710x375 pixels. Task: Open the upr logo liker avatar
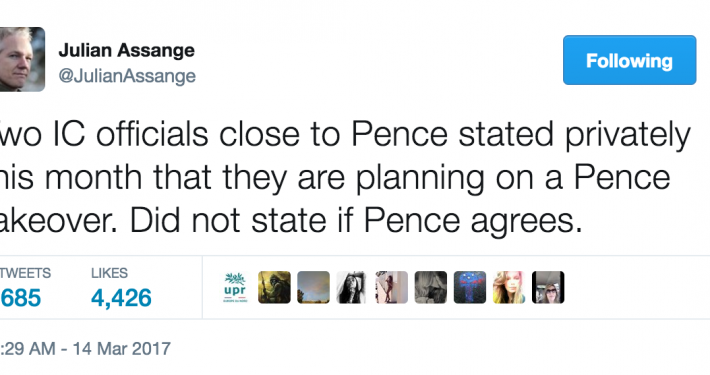(x=235, y=287)
